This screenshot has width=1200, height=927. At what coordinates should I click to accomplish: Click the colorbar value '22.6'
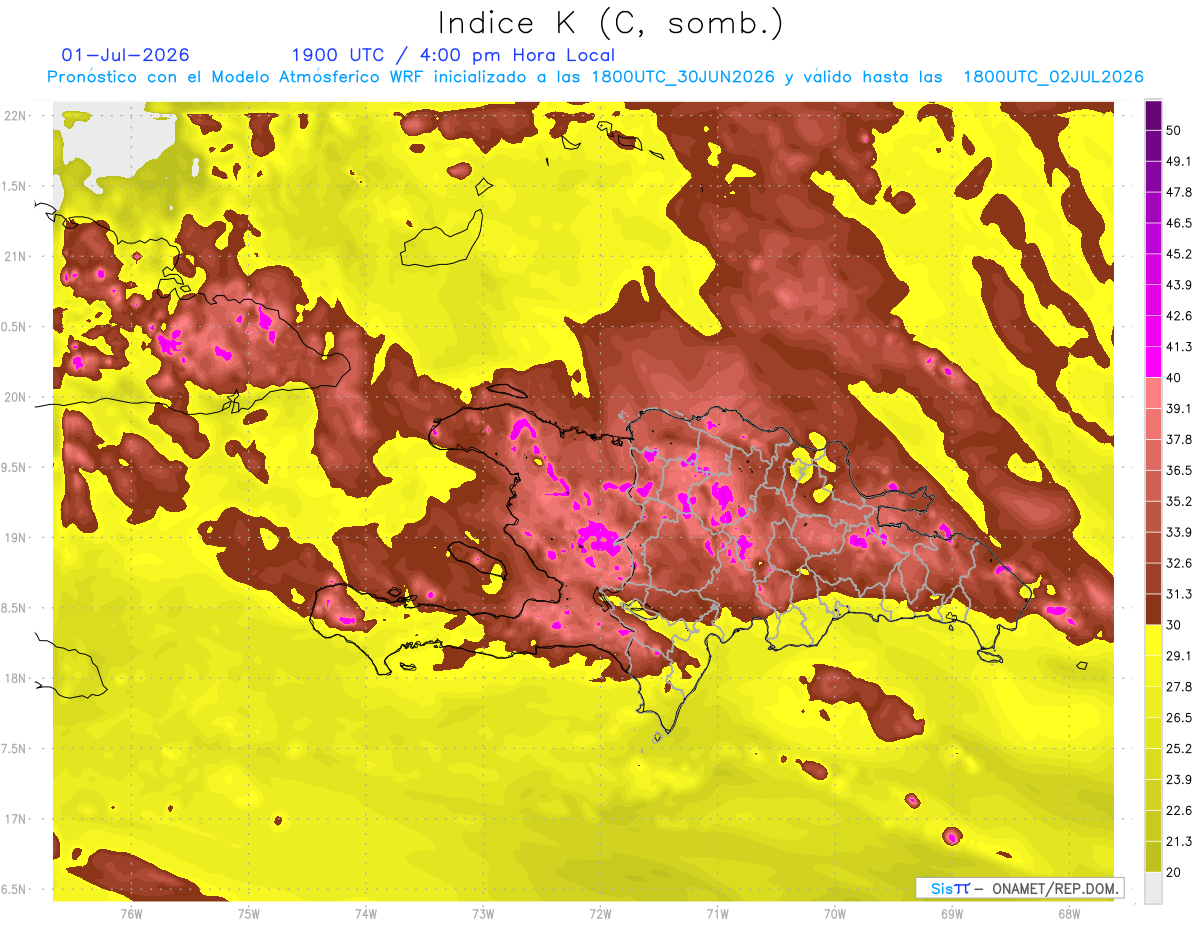pos(1179,810)
